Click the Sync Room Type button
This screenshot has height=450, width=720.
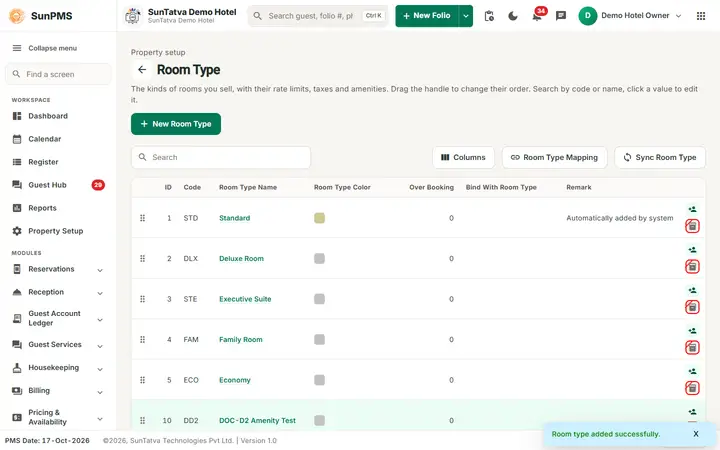tap(660, 158)
